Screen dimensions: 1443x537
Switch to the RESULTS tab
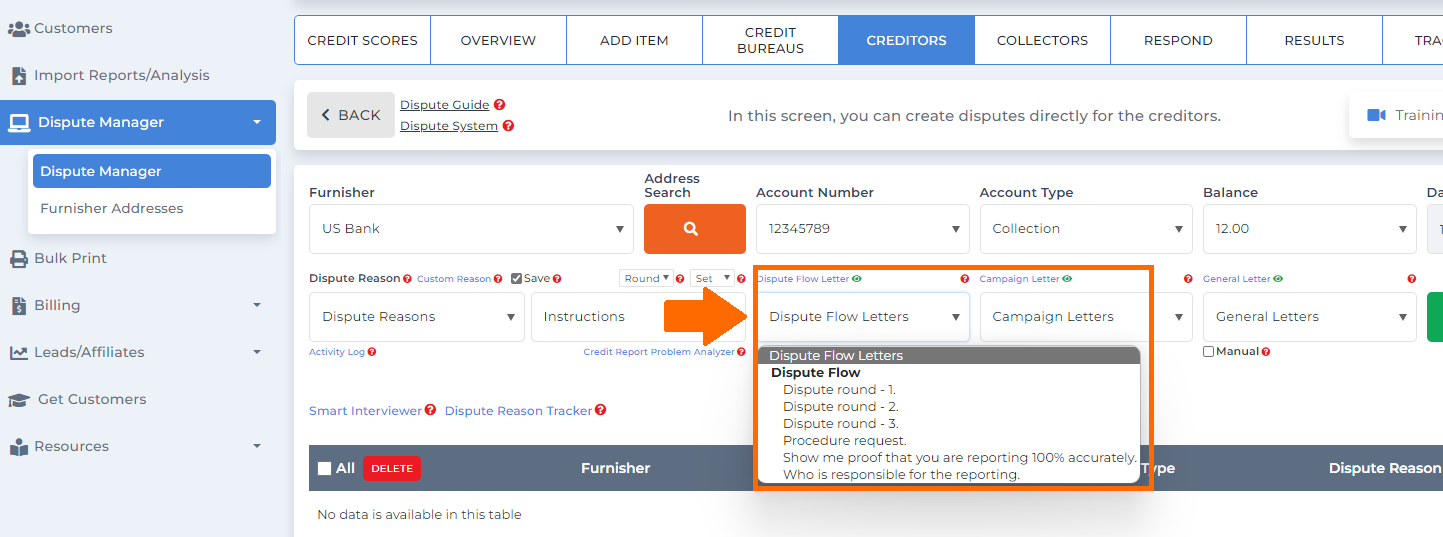1314,41
